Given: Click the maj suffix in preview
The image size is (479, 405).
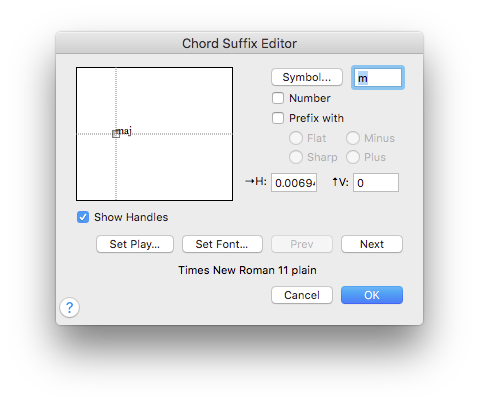Looking at the screenshot, I should tap(124, 131).
